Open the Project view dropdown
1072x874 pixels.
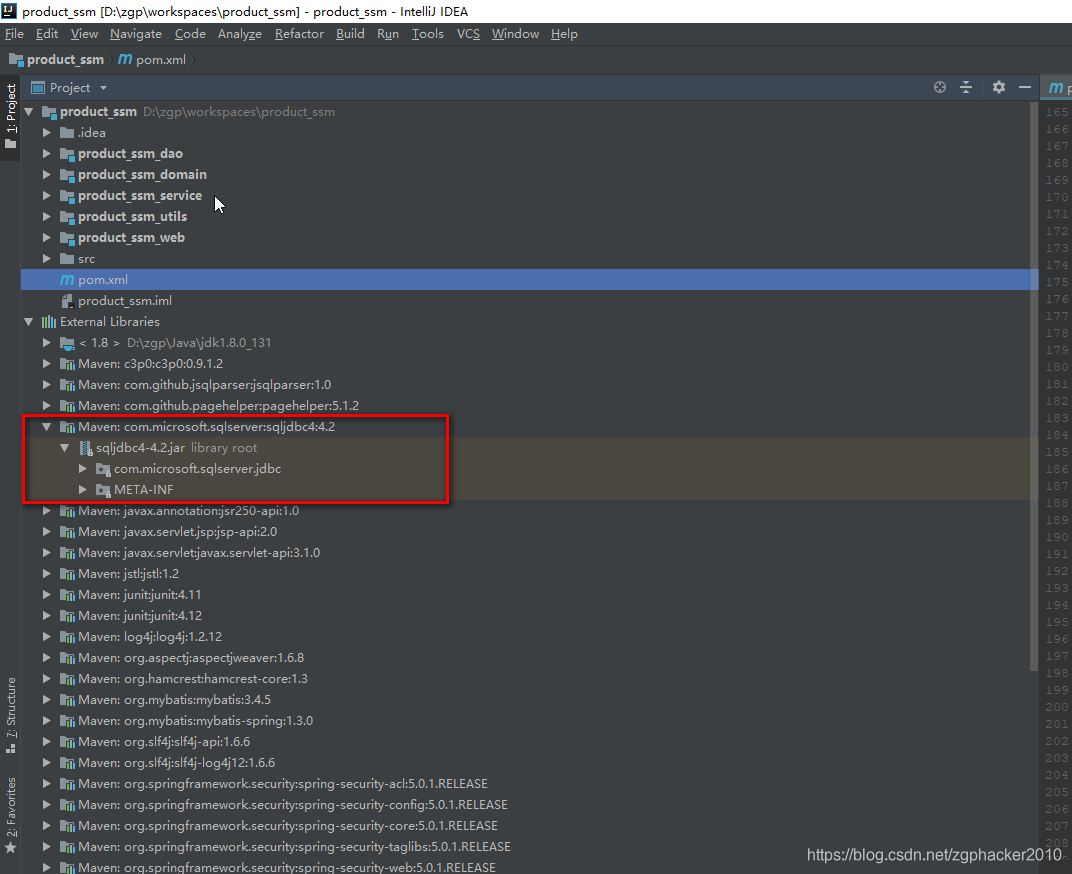pos(103,88)
